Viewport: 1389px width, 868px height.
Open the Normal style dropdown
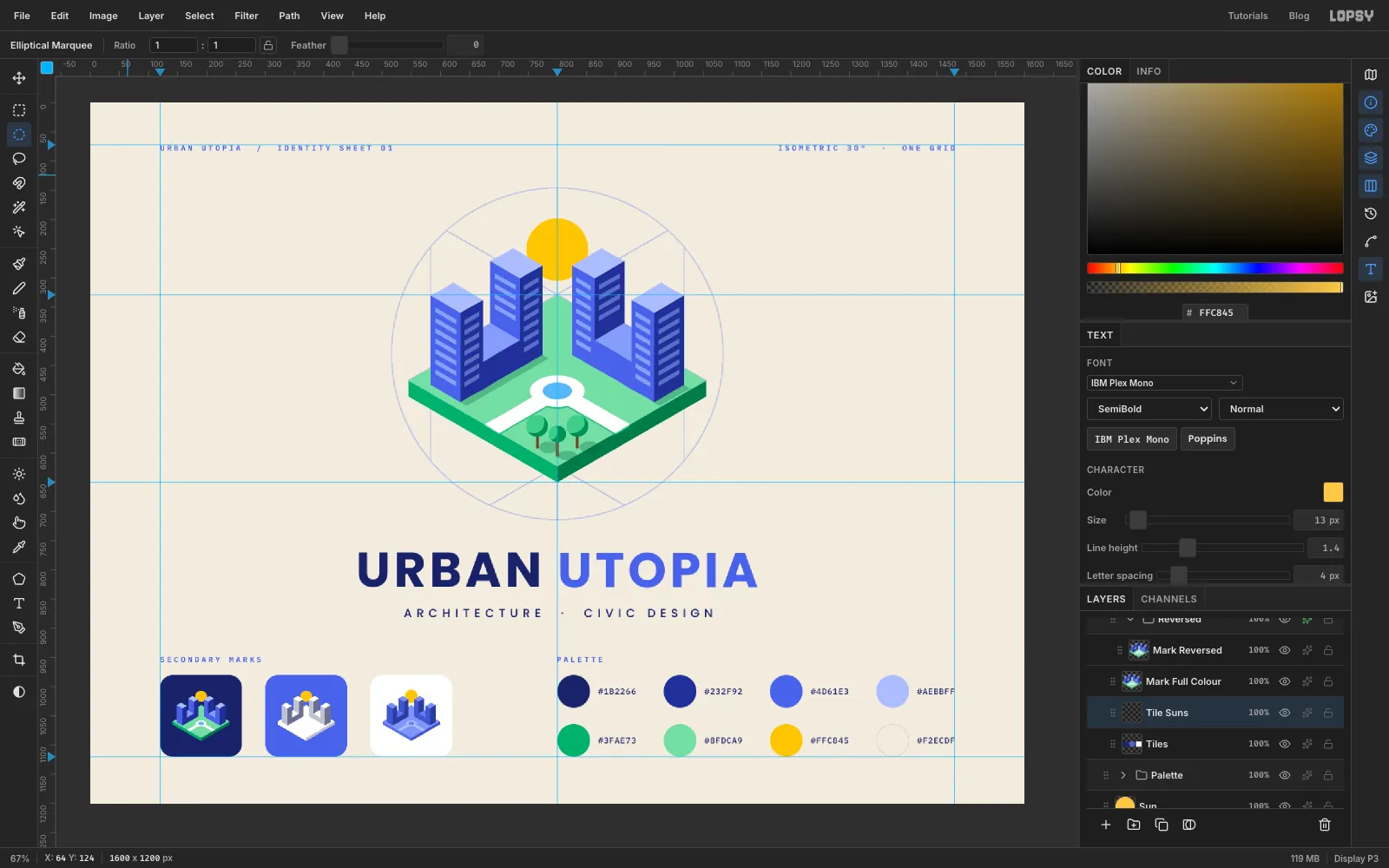click(x=1281, y=409)
